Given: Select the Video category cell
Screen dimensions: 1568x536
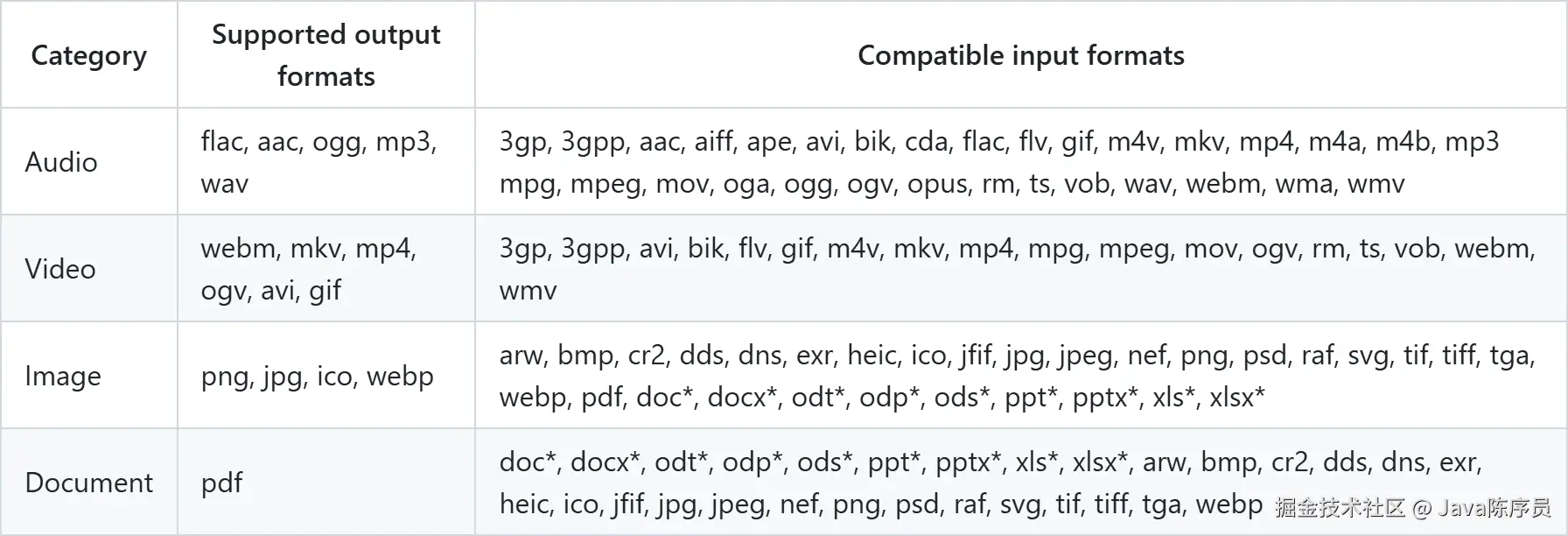Looking at the screenshot, I should 88,269.
